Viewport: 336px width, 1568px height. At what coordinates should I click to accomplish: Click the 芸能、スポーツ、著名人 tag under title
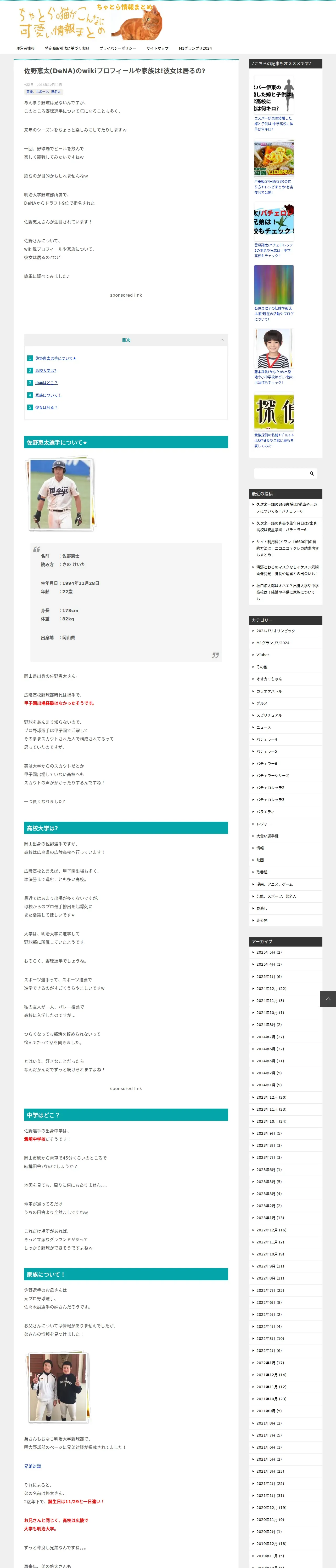click(x=43, y=92)
